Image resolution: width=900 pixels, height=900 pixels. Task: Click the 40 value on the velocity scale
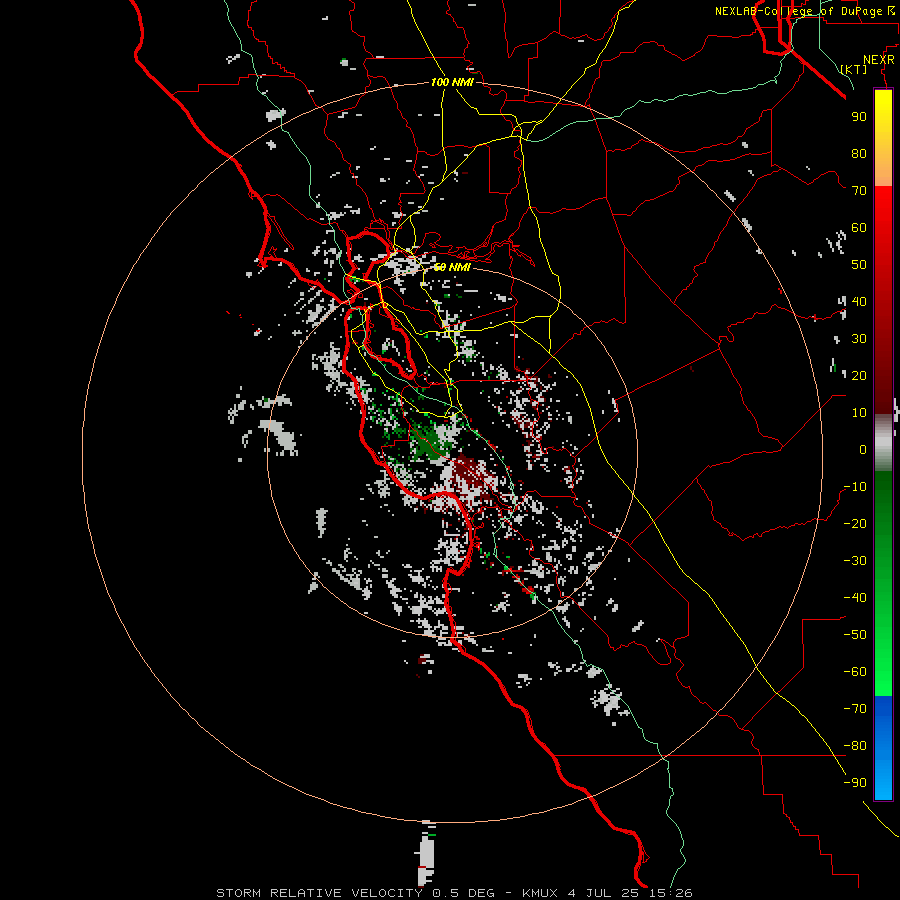click(859, 301)
